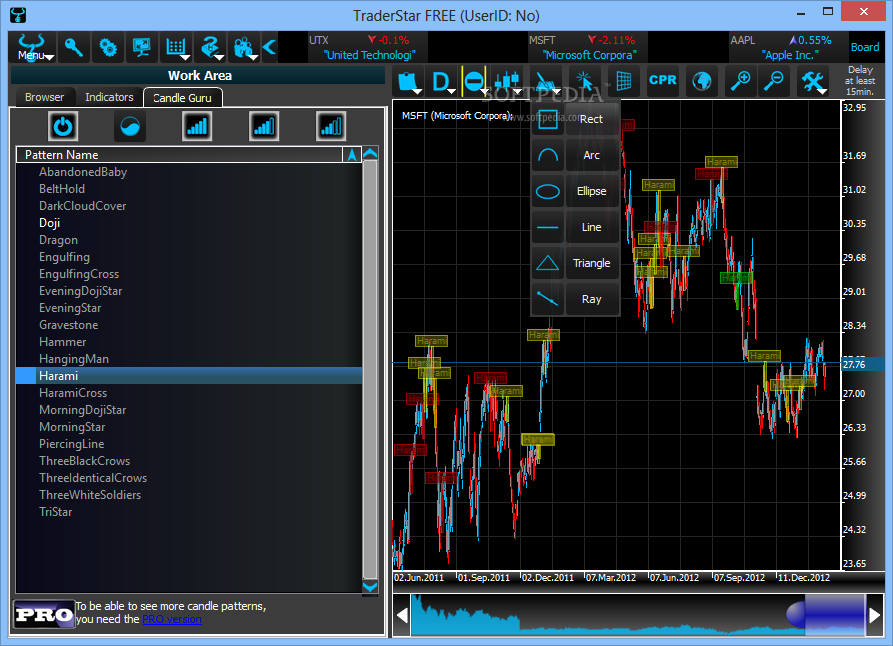Viewport: 893px width, 646px height.
Task: Zoom out with magnifier minus
Action: [x=773, y=81]
